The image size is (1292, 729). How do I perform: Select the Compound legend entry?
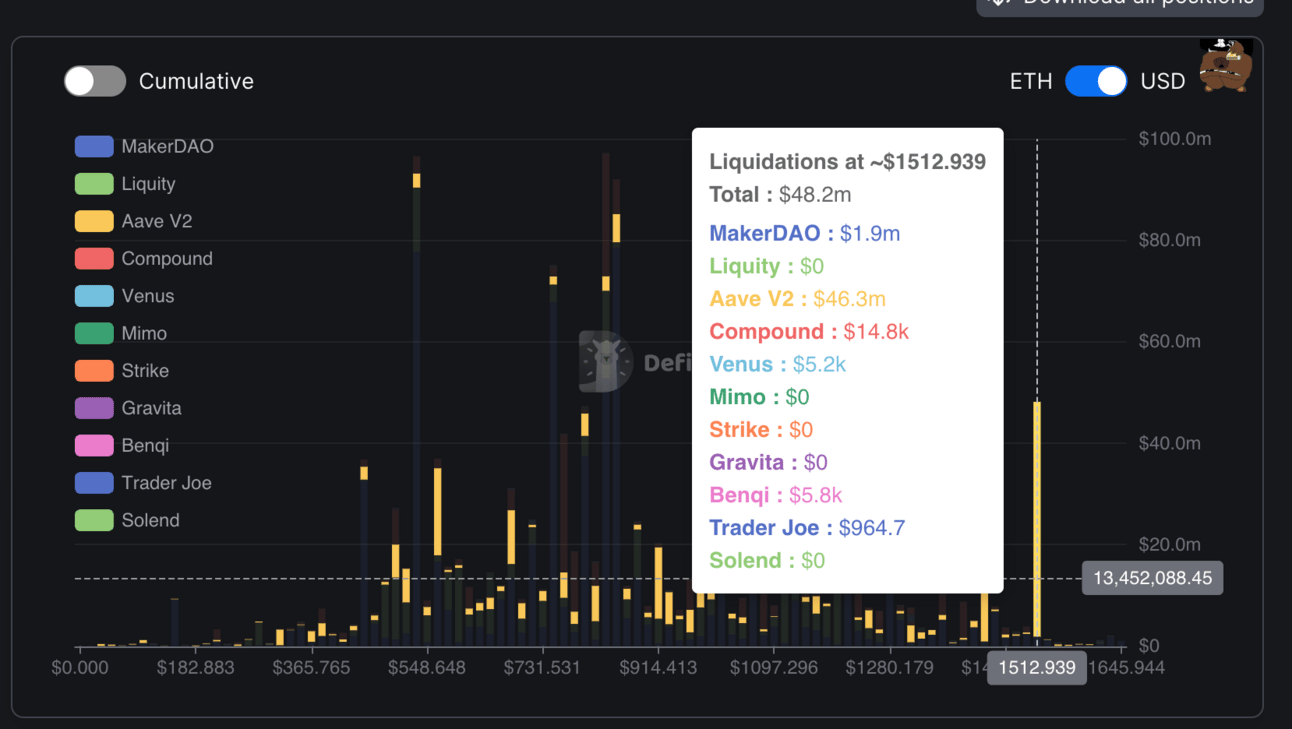click(x=144, y=258)
